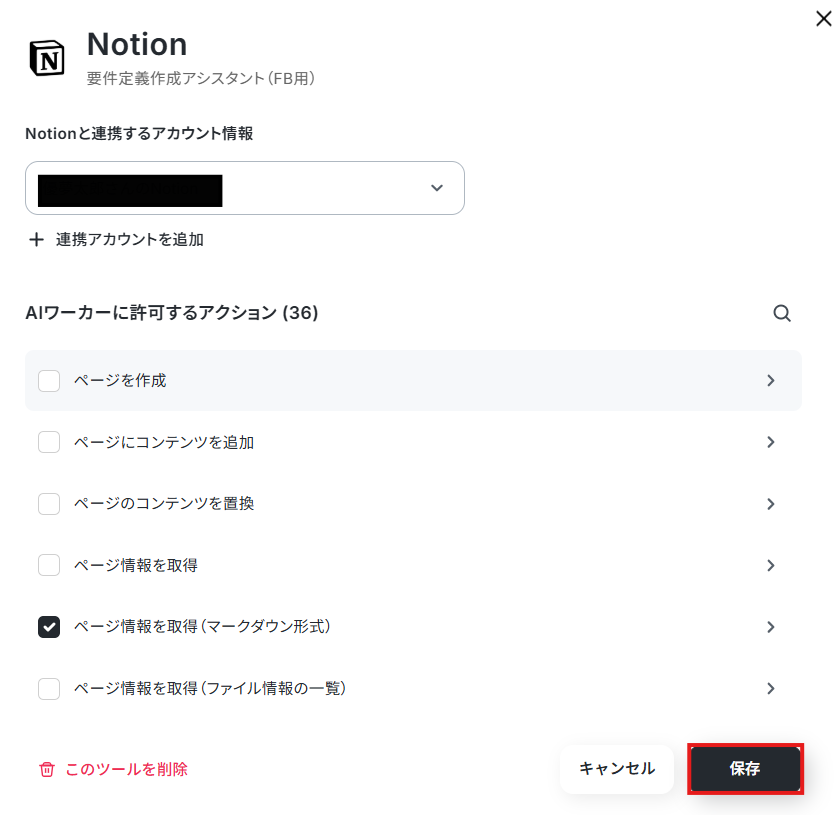Expand ページ情報を取得 chevron arrow
The height and width of the screenshot is (815, 836).
(770, 565)
